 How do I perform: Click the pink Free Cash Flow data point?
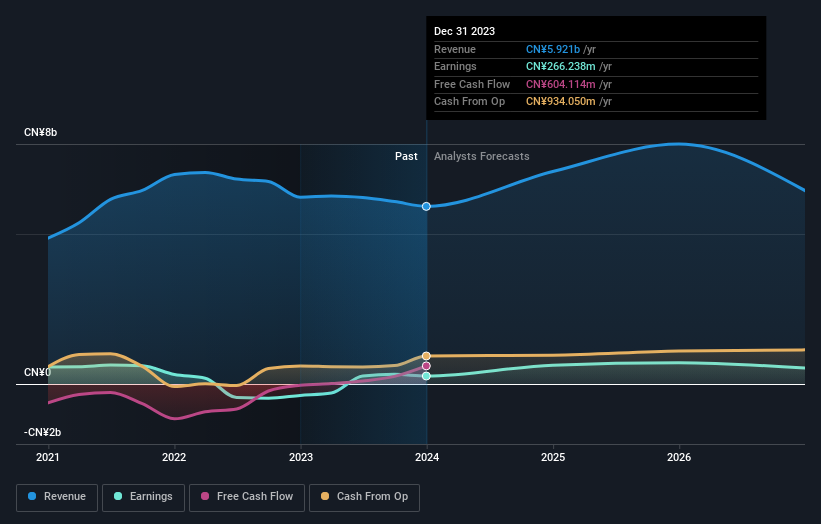426,366
